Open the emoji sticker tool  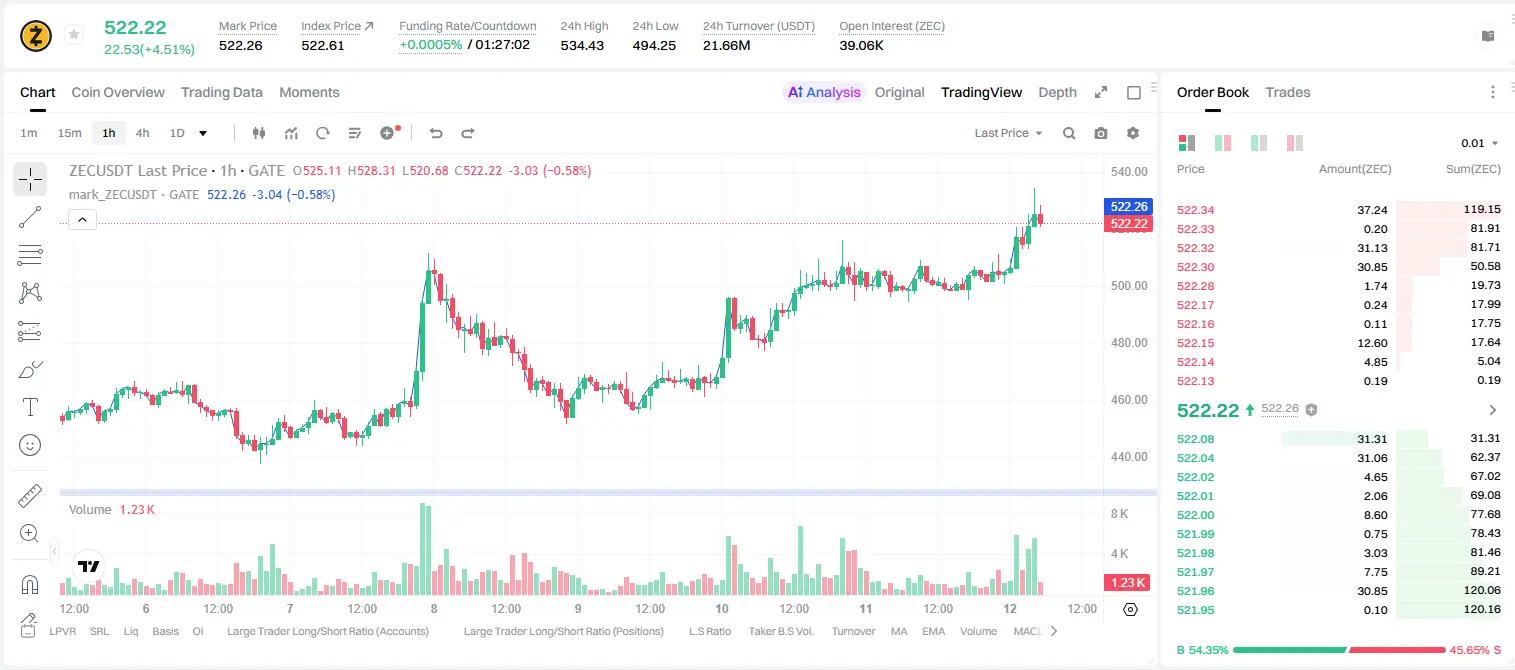pyautogui.click(x=30, y=445)
